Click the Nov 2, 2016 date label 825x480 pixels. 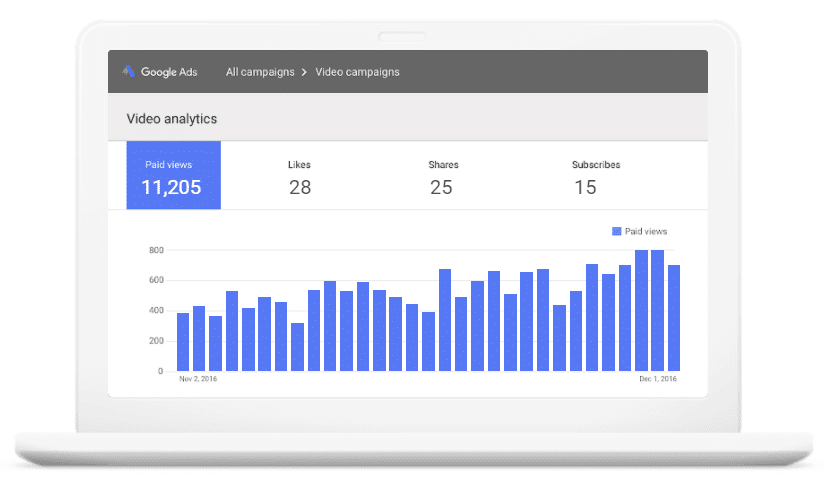(x=198, y=380)
